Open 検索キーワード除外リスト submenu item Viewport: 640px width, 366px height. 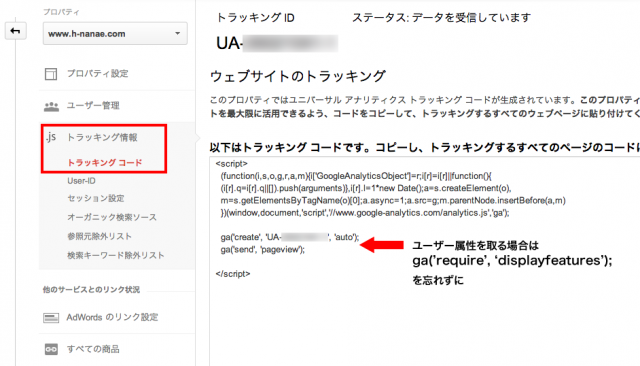pos(116,255)
